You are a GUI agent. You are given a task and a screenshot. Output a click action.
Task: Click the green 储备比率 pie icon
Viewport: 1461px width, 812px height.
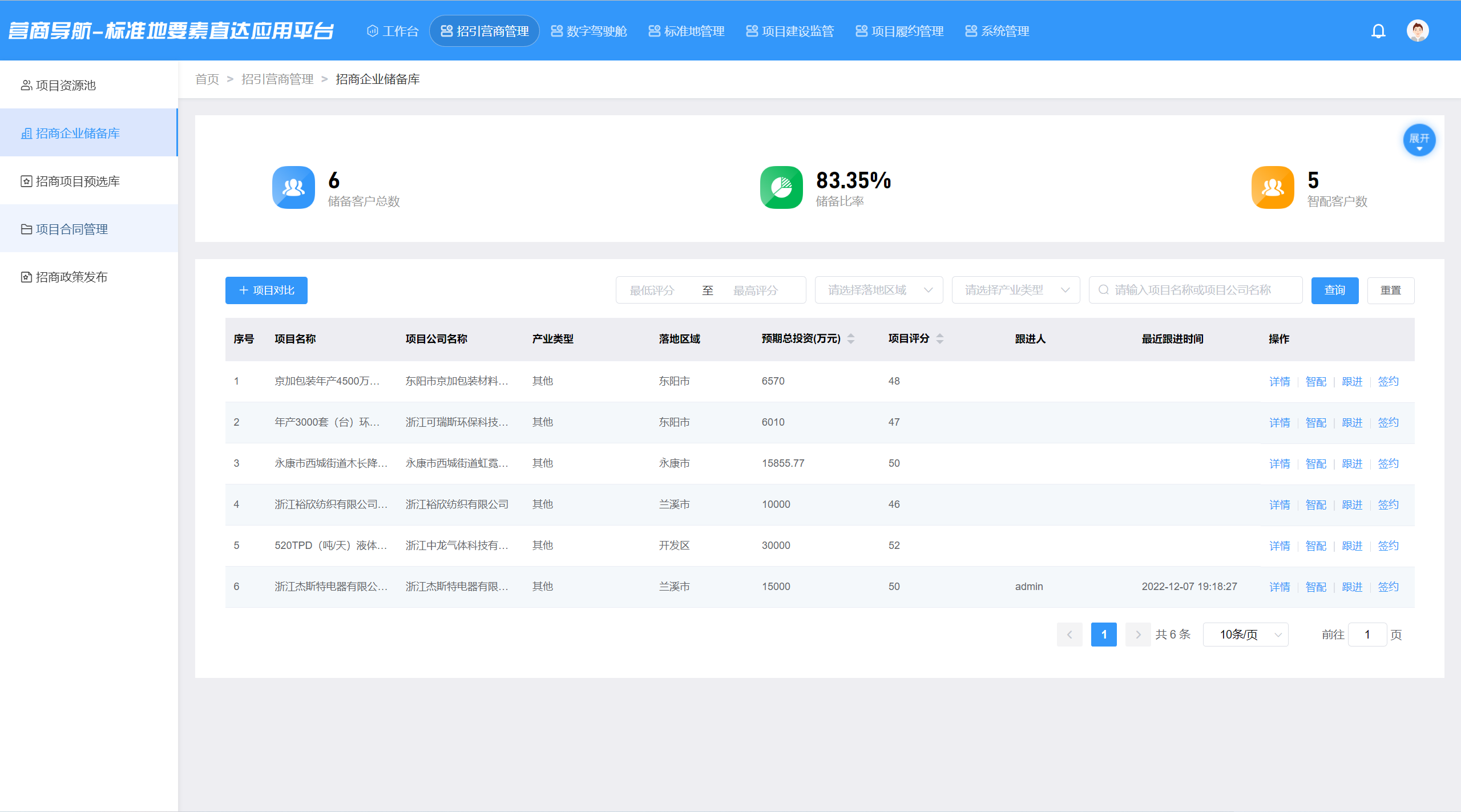point(781,187)
